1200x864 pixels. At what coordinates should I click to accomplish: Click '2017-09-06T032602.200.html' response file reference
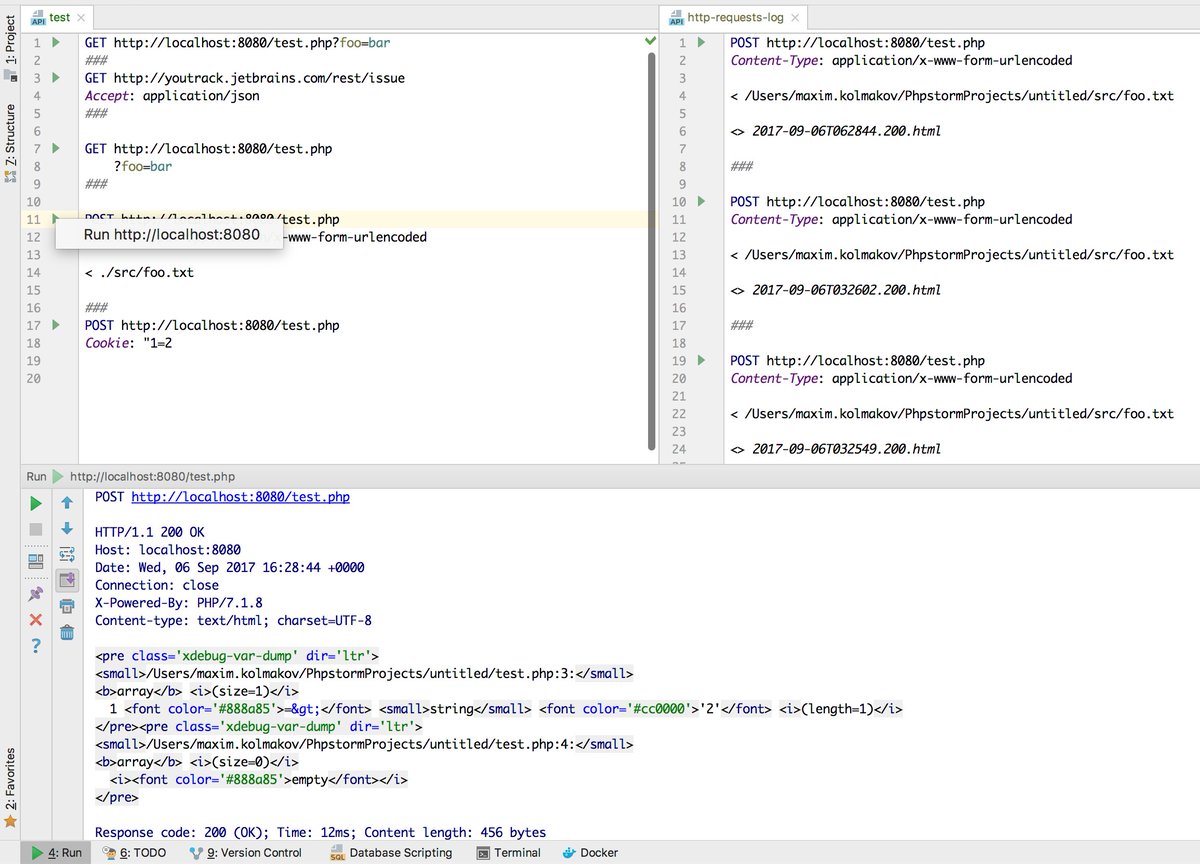(846, 290)
